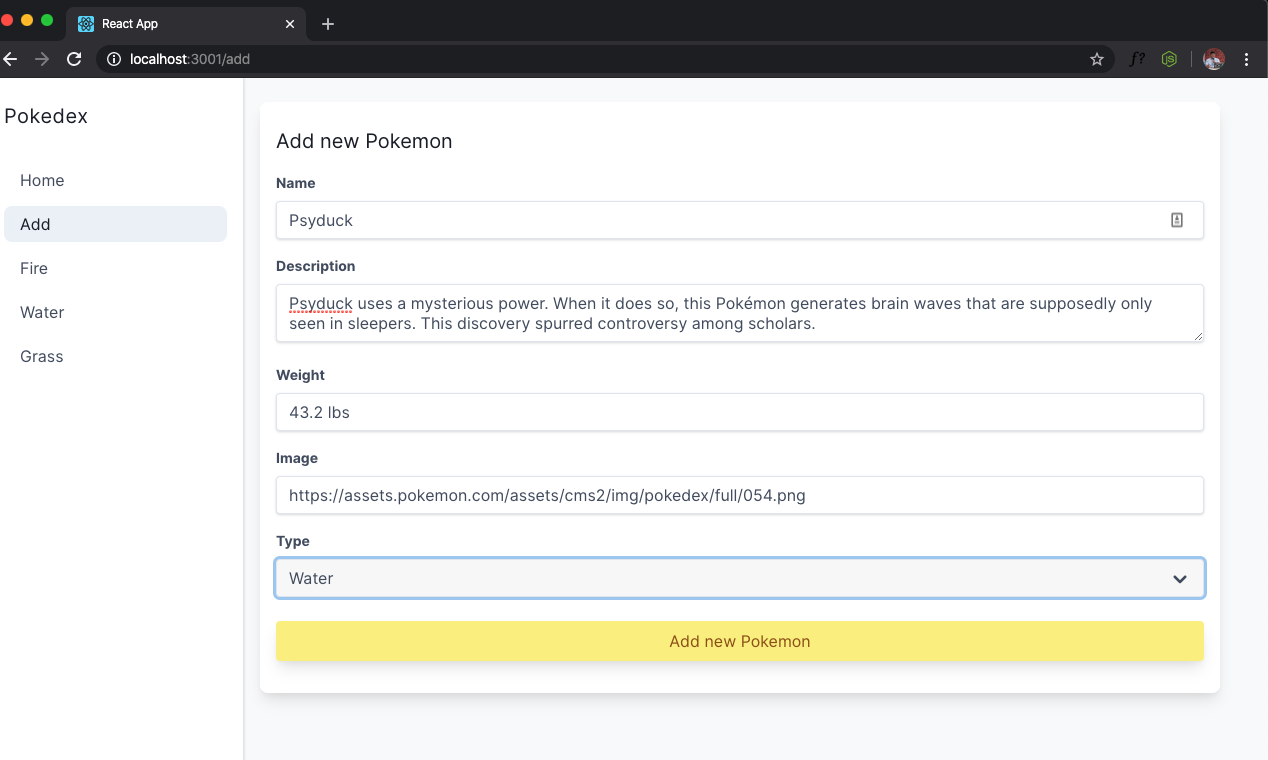
Task: Click into the Description text area
Action: pos(740,313)
